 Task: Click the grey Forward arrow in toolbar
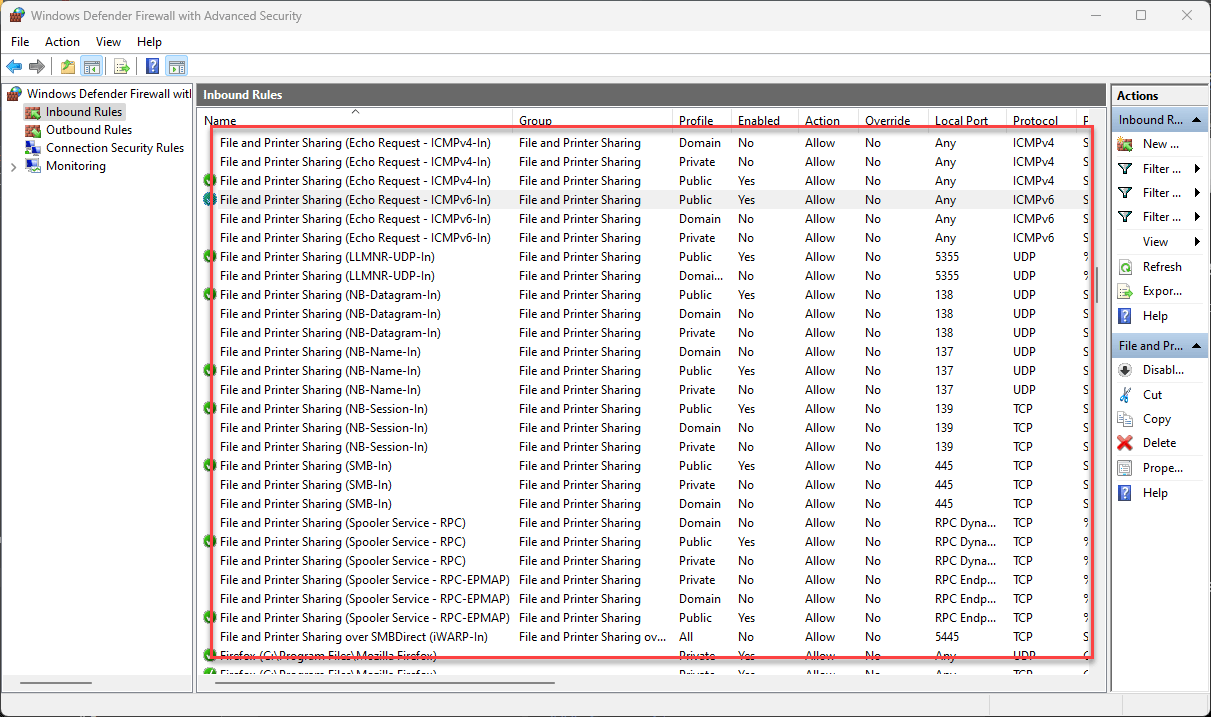37,67
